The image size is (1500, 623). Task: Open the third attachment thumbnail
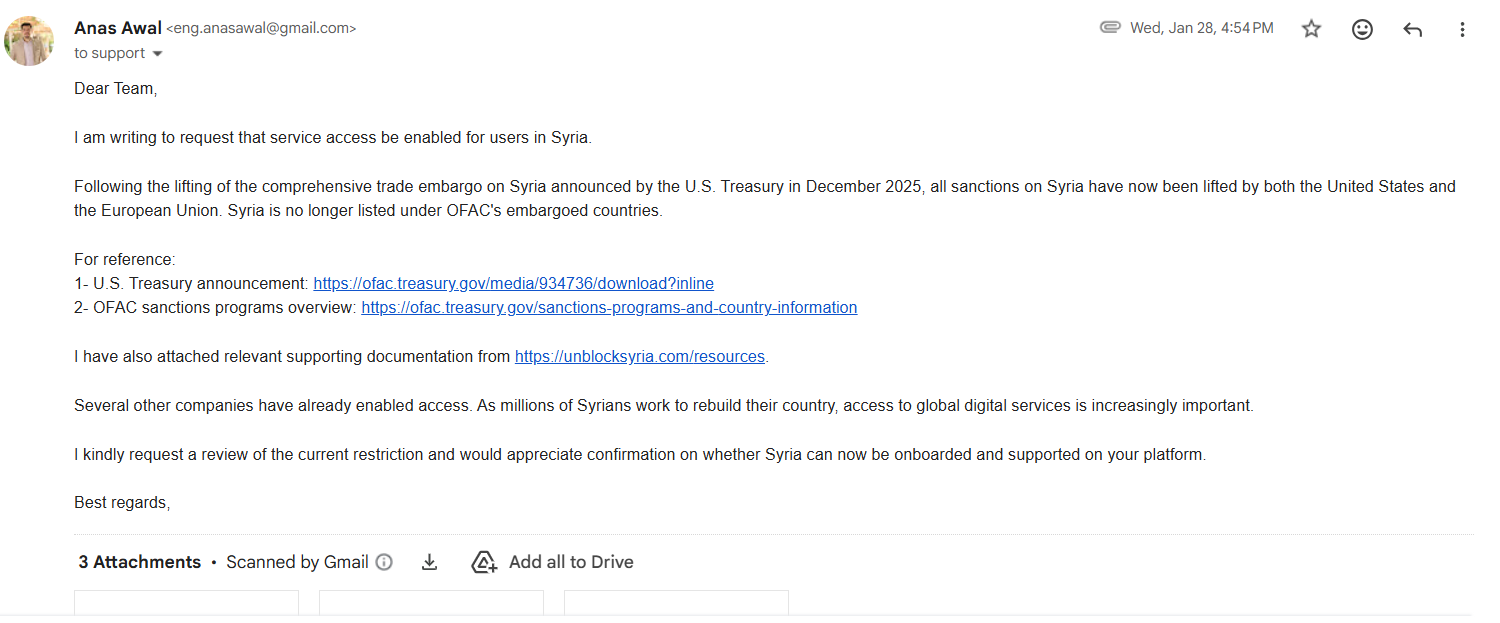[676, 602]
